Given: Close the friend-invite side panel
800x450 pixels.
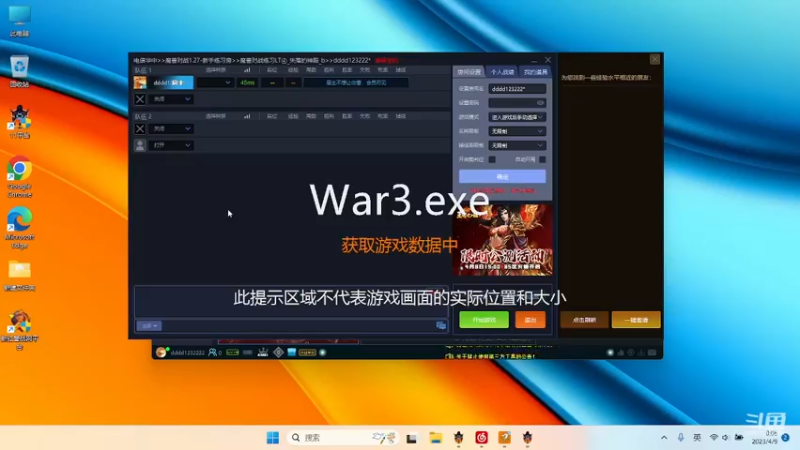Looking at the screenshot, I should point(655,60).
